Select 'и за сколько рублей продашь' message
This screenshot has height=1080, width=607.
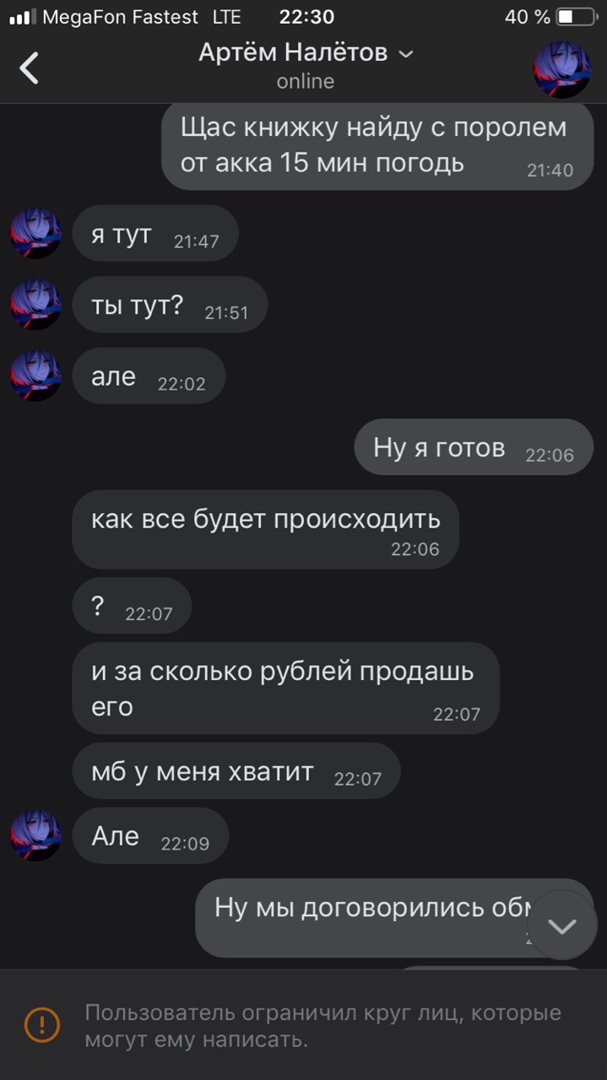[x=286, y=688]
